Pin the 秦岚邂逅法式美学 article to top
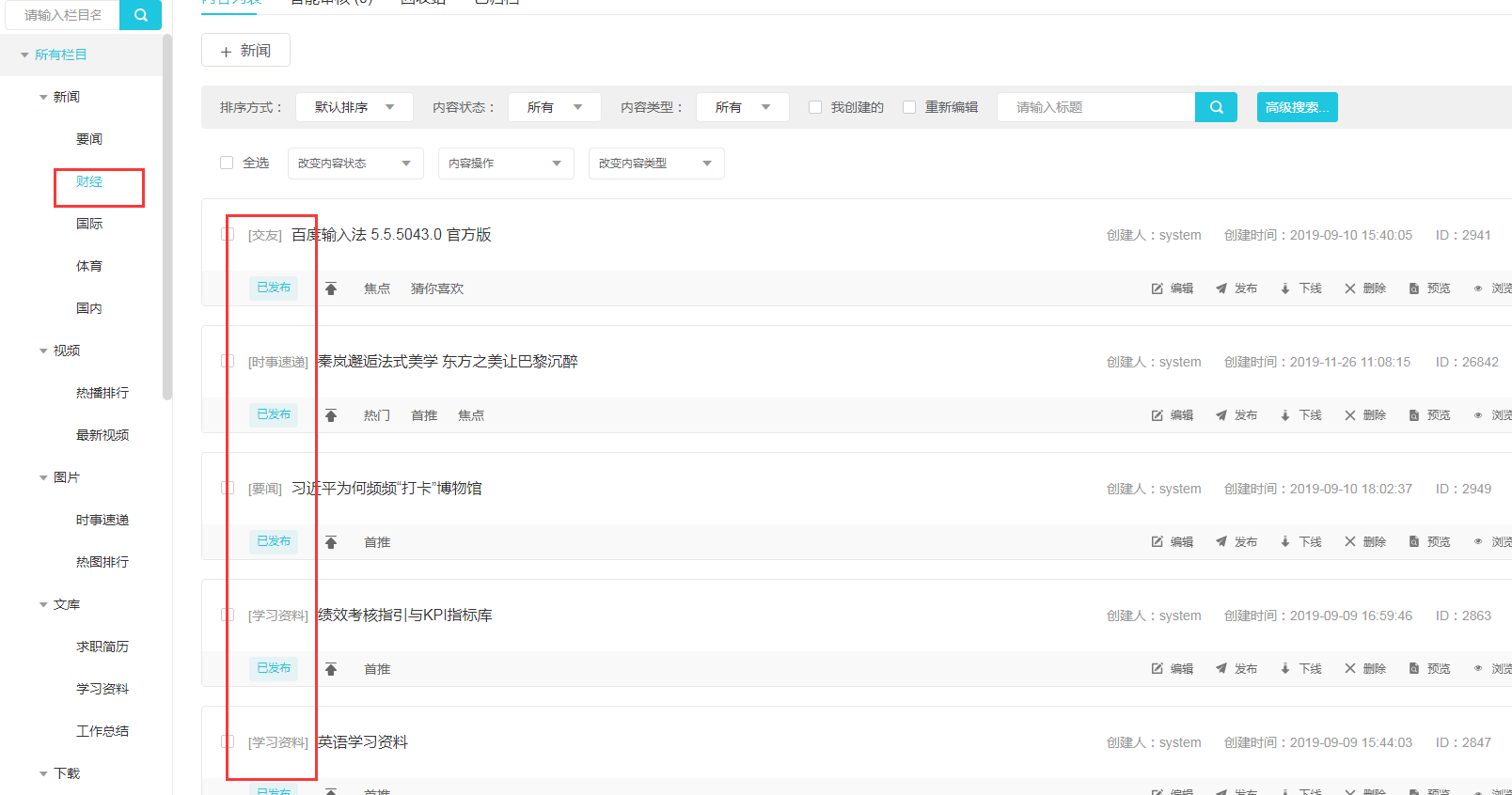The height and width of the screenshot is (795, 1512). point(331,415)
